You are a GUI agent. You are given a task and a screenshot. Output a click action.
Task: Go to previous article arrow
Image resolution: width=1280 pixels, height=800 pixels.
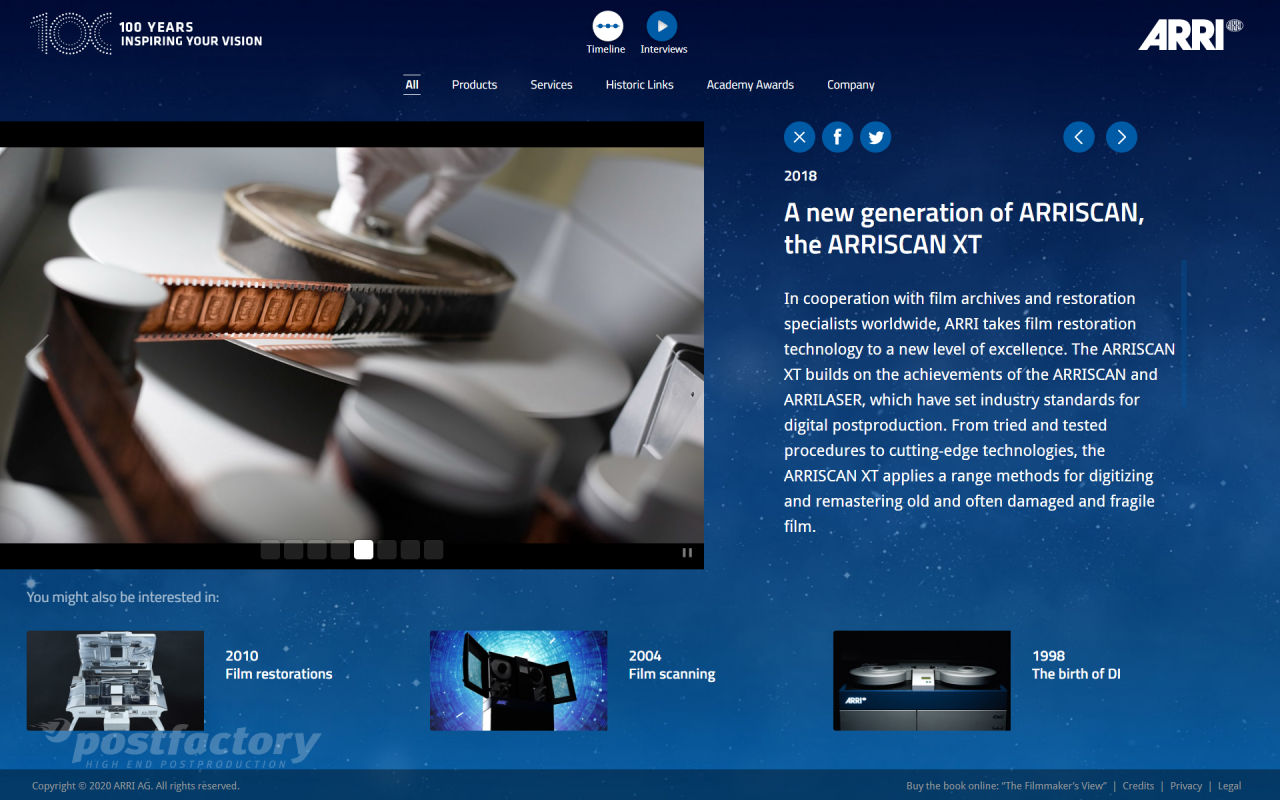tap(1078, 137)
